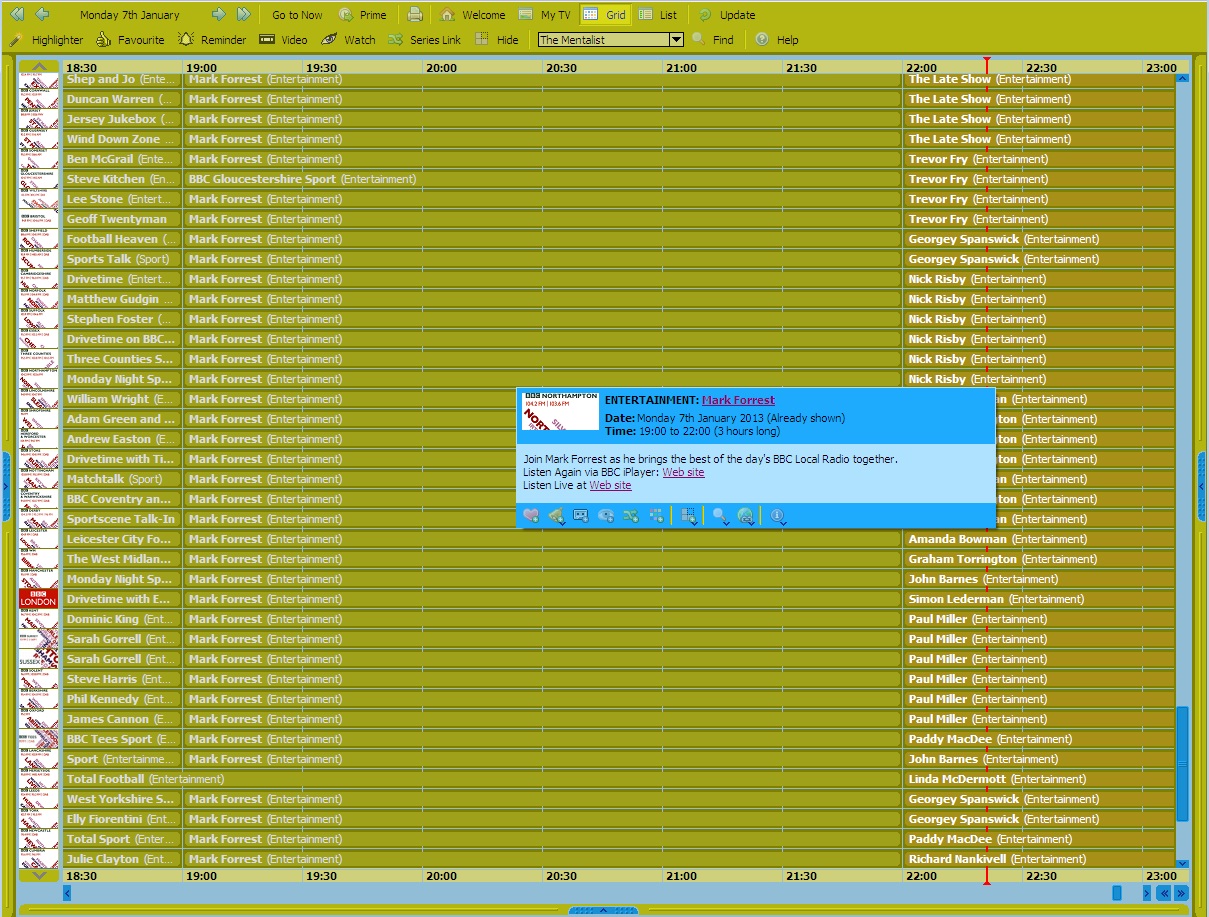Image resolution: width=1209 pixels, height=917 pixels.
Task: Select the Grid view
Action: click(605, 15)
